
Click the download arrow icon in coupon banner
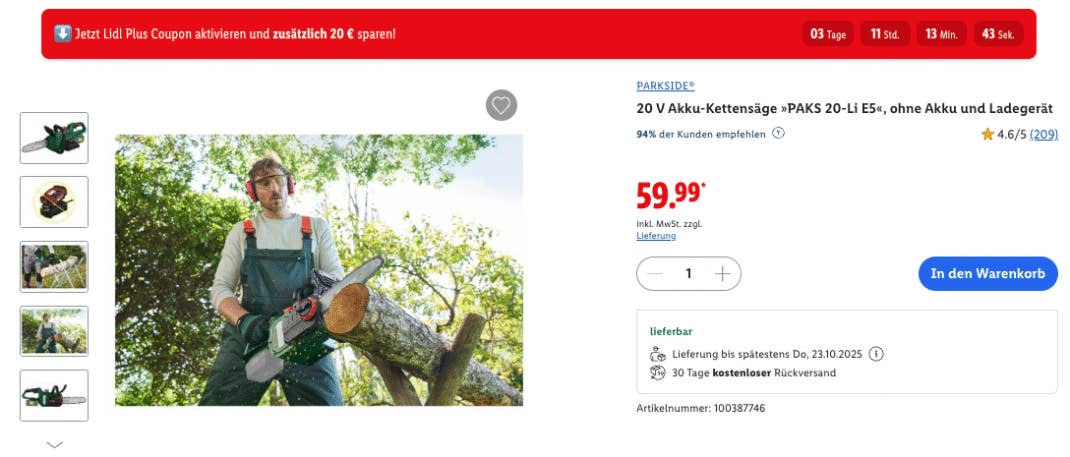pos(62,34)
